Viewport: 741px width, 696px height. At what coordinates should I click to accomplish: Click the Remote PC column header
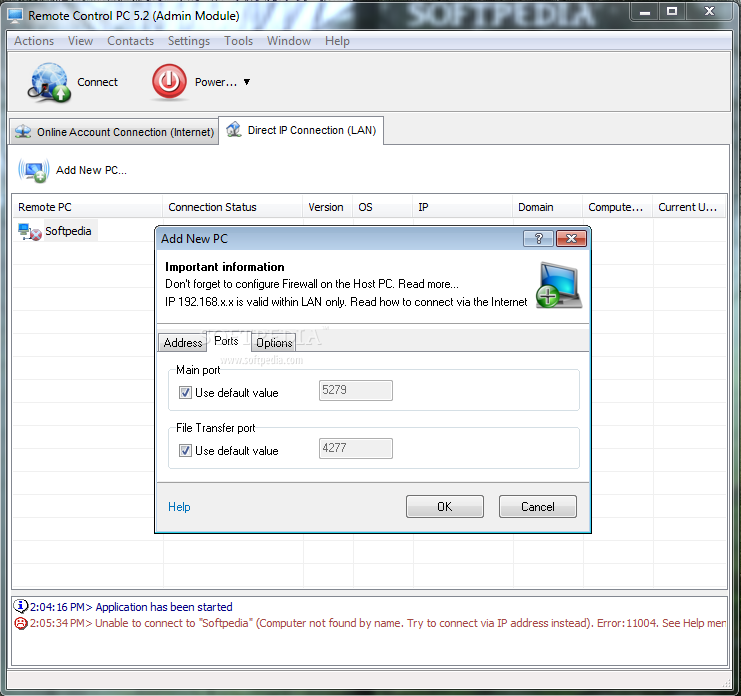(x=87, y=207)
